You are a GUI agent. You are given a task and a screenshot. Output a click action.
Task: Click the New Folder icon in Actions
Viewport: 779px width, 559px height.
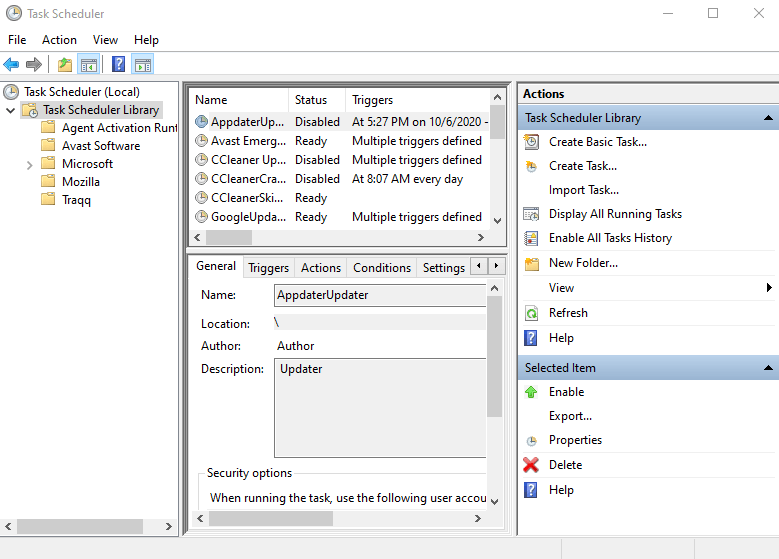tap(532, 263)
